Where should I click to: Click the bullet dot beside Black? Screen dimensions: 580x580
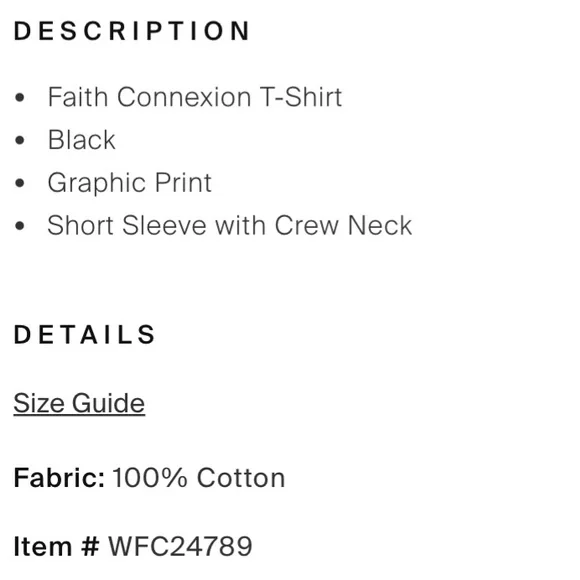point(20,141)
